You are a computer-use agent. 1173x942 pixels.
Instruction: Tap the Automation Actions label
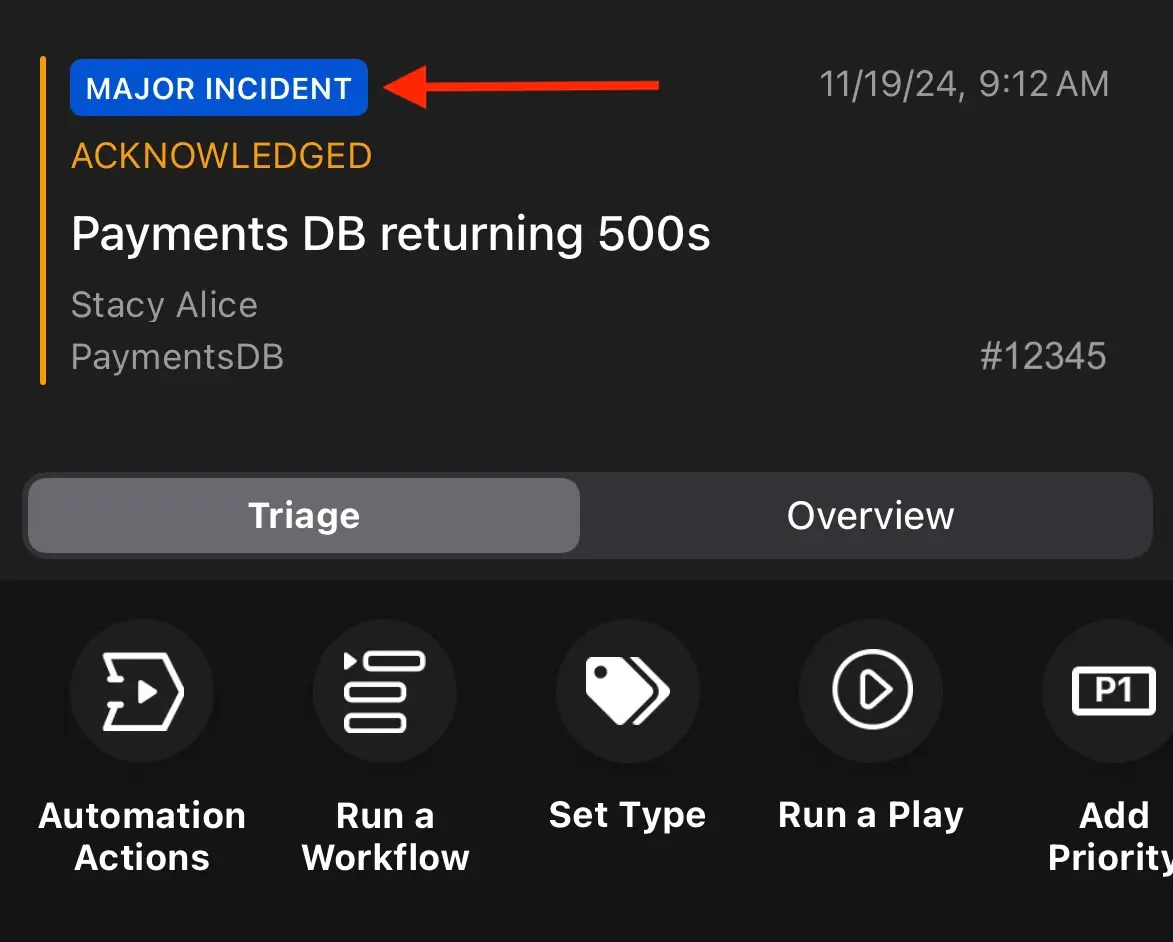142,837
